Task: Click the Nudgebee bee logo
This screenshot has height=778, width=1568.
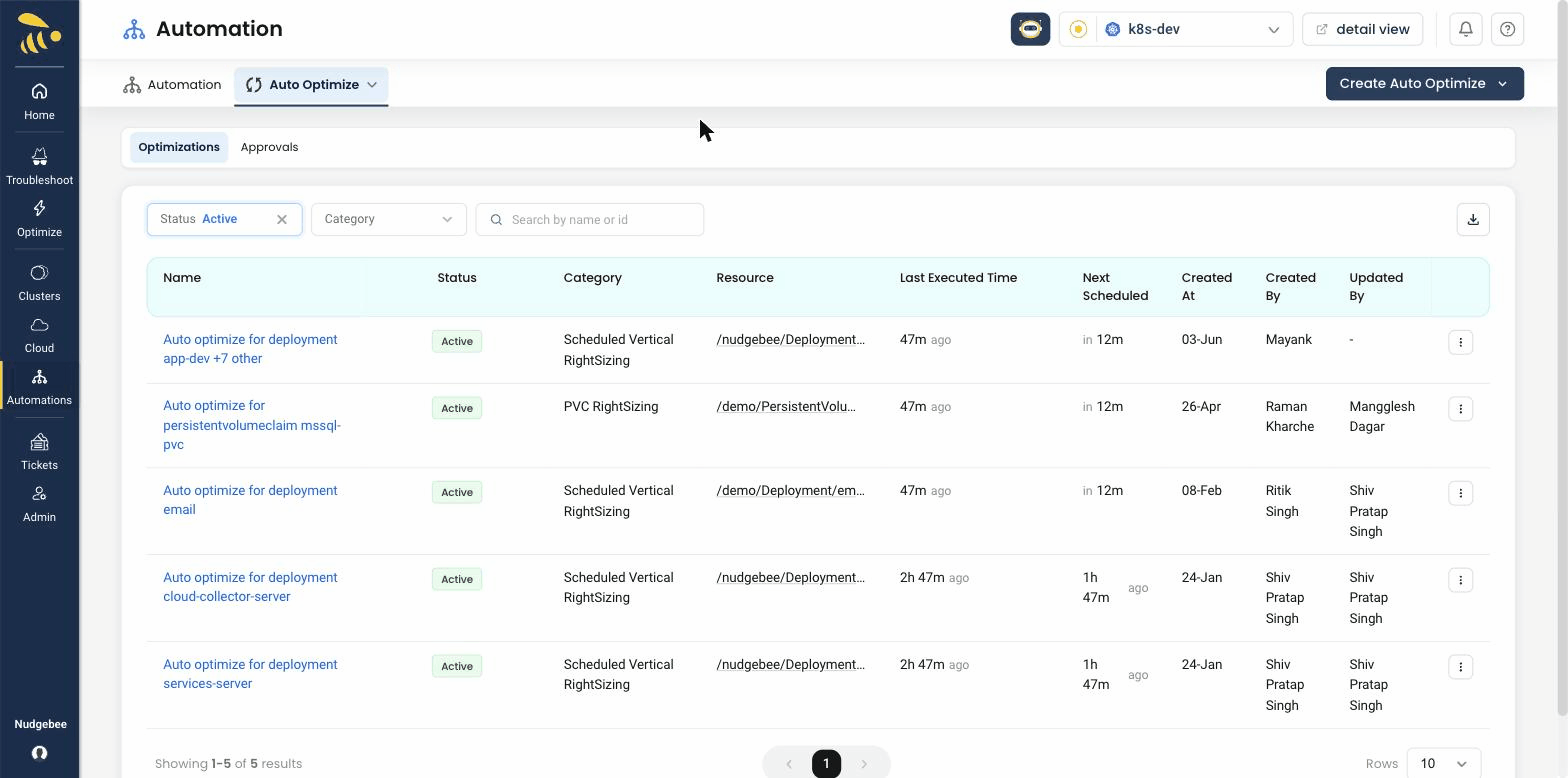Action: (x=39, y=33)
